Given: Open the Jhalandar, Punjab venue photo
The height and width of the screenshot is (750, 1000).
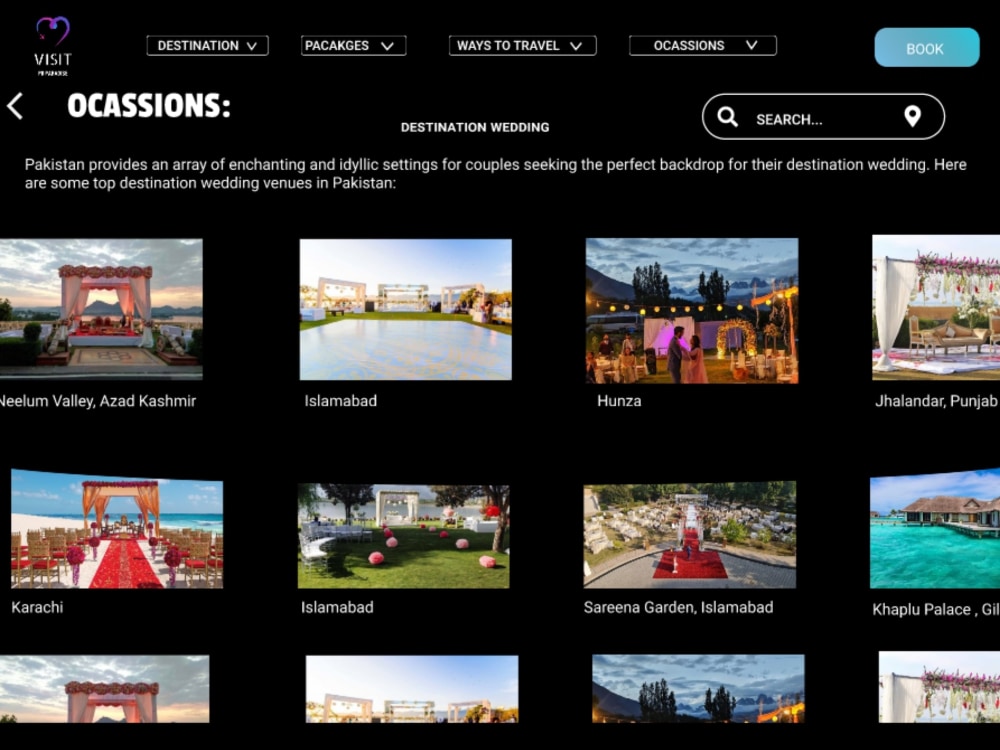Looking at the screenshot, I should click(936, 307).
